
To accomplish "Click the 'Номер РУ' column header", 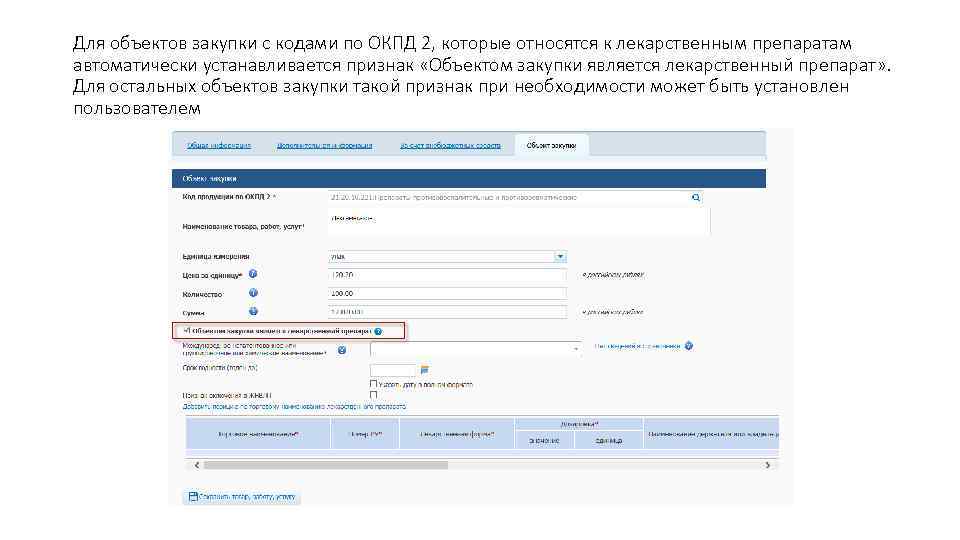I will click(x=366, y=434).
